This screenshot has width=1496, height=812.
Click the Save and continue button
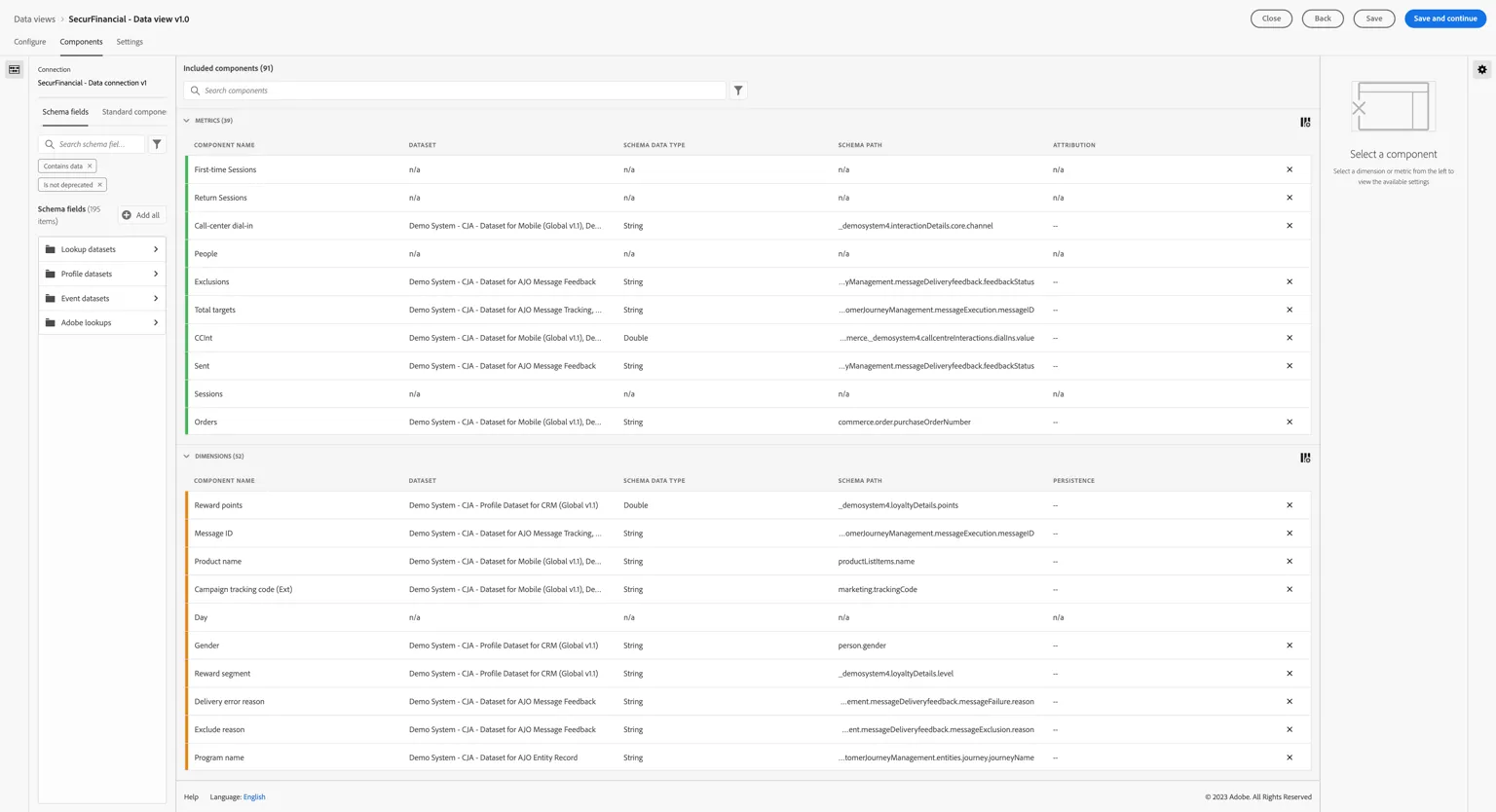pyautogui.click(x=1445, y=18)
